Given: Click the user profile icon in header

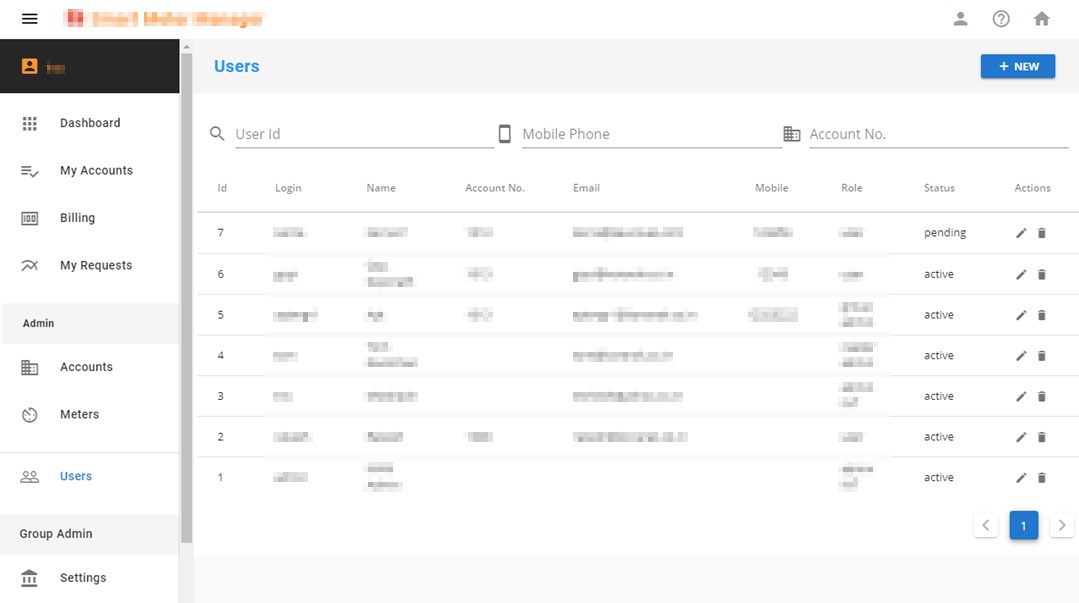Looking at the screenshot, I should pyautogui.click(x=960, y=19).
